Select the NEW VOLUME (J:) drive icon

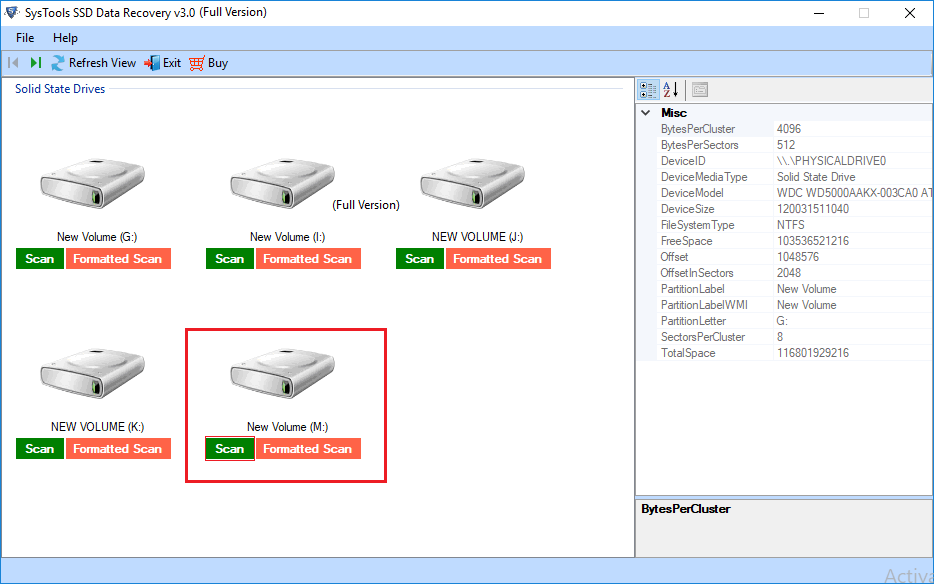tap(472, 183)
